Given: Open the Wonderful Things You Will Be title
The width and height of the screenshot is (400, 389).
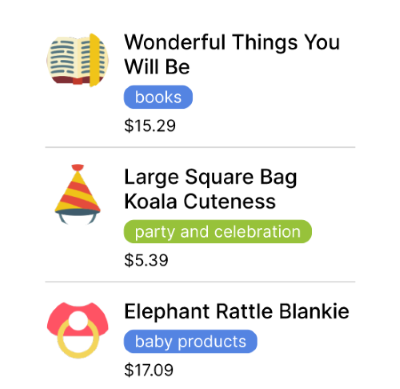Looking at the screenshot, I should point(232,54).
